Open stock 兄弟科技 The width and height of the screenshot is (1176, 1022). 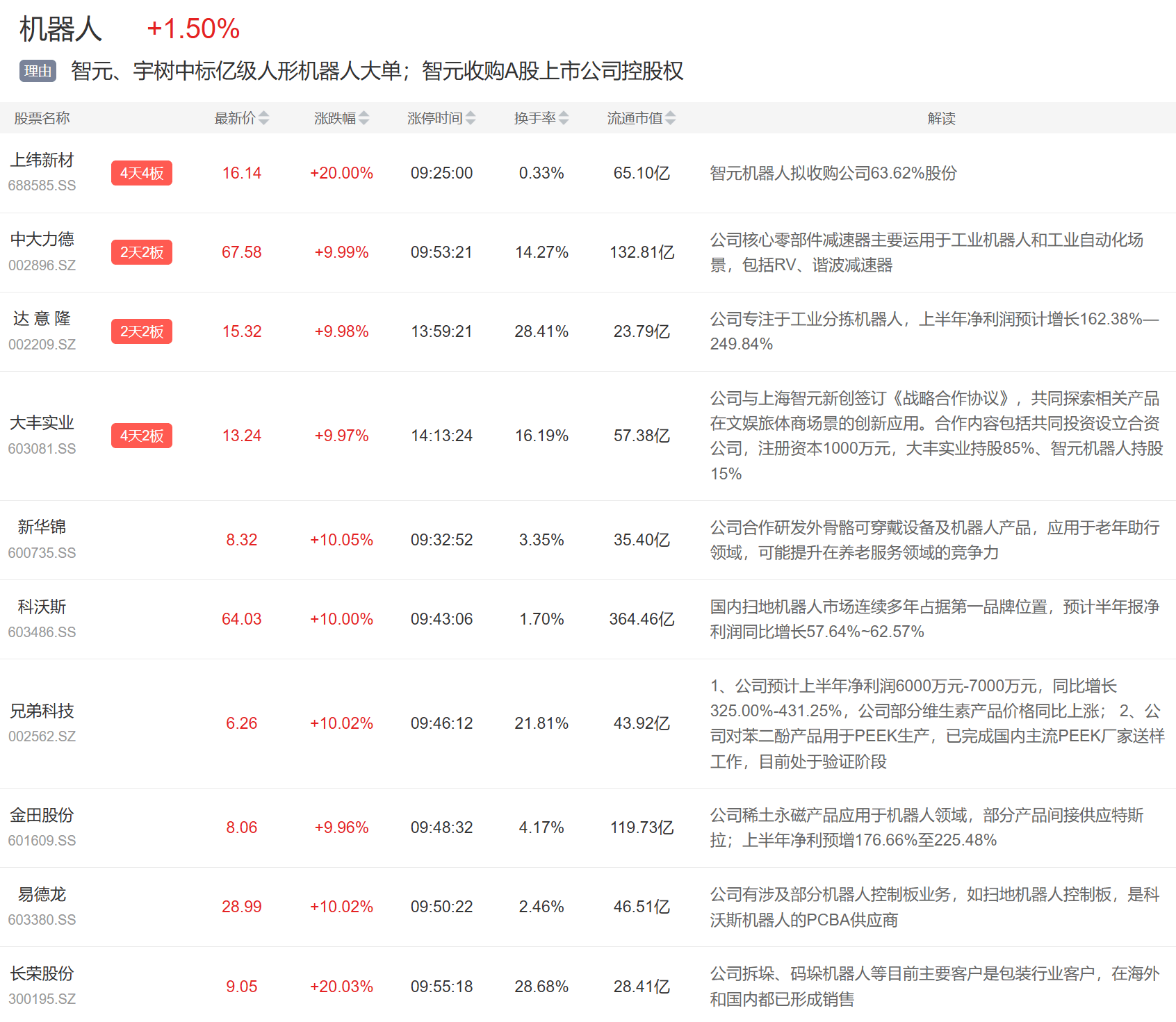pos(42,711)
